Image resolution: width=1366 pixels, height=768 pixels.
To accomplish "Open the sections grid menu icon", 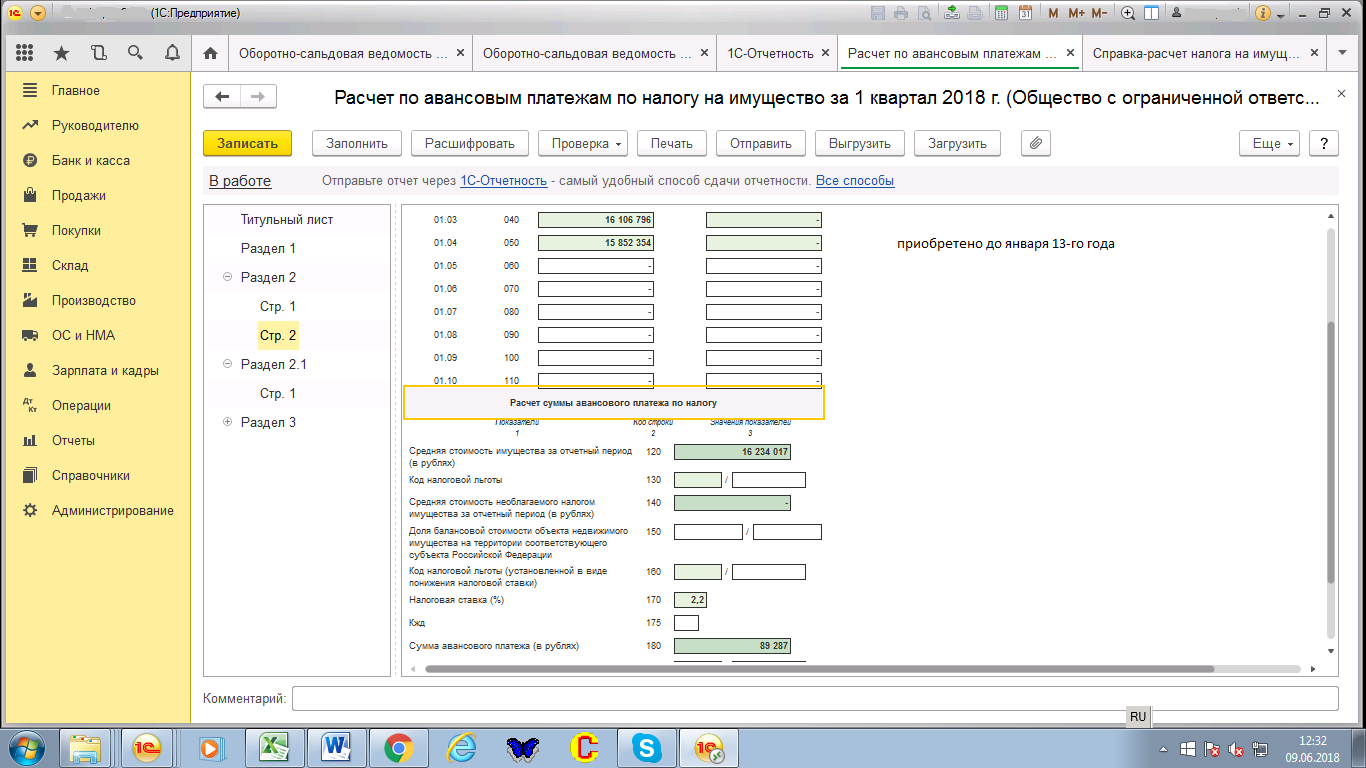I will point(25,53).
